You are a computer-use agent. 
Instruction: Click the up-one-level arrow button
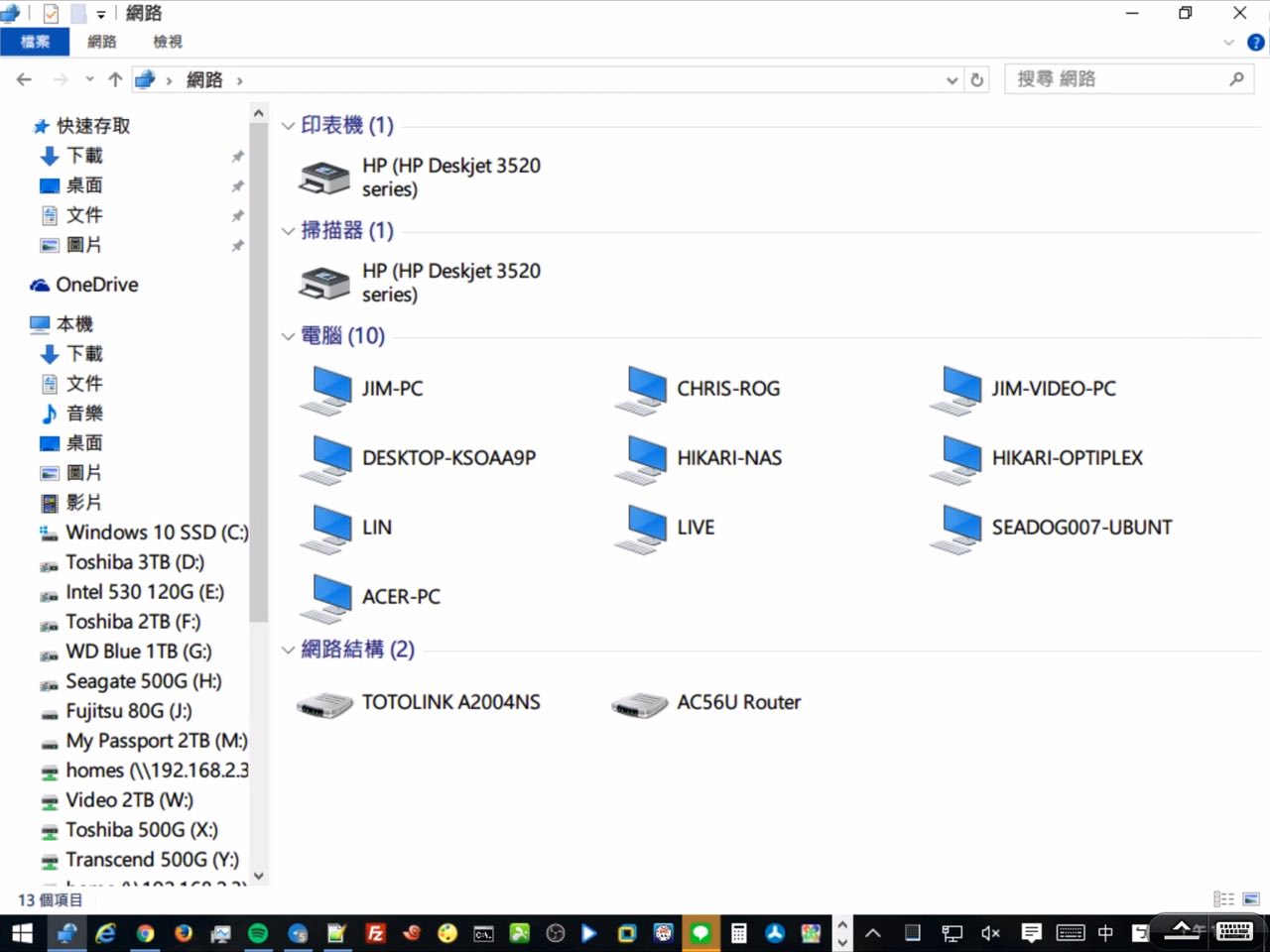tap(115, 80)
